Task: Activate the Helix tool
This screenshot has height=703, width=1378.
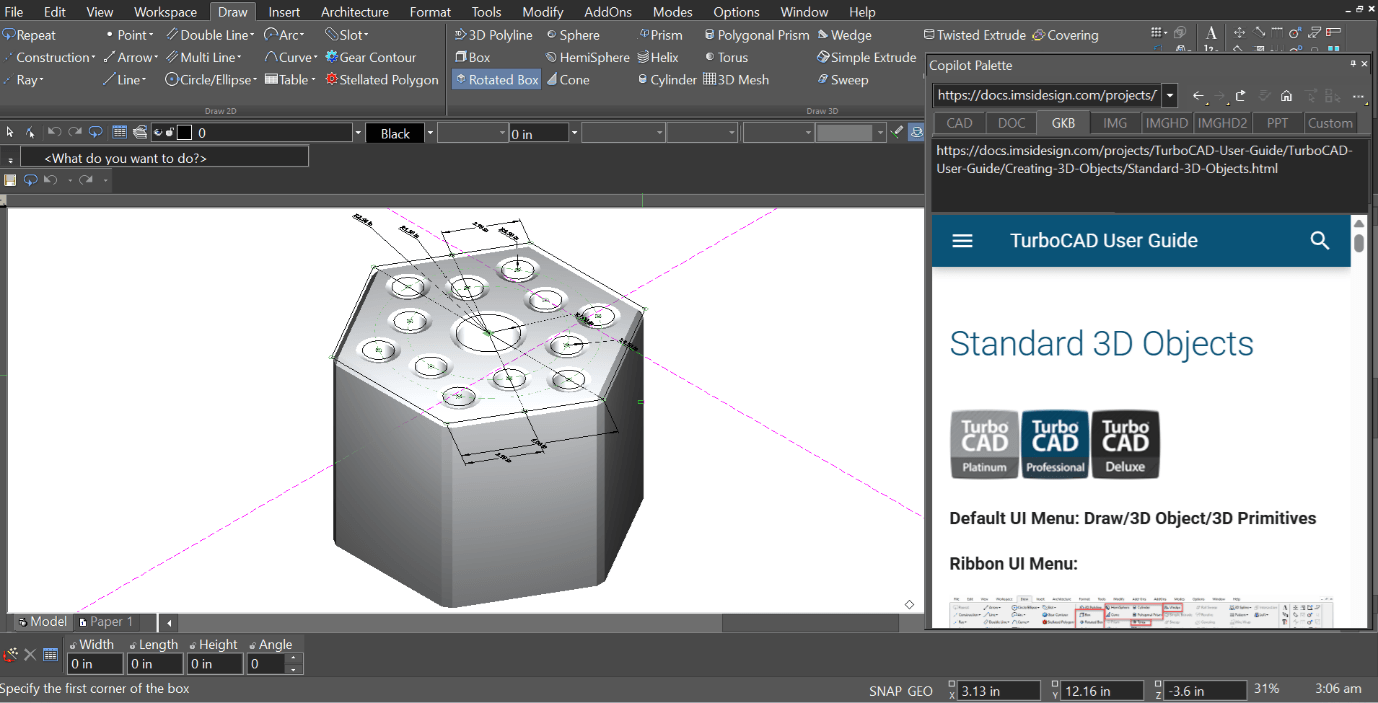Action: (657, 57)
